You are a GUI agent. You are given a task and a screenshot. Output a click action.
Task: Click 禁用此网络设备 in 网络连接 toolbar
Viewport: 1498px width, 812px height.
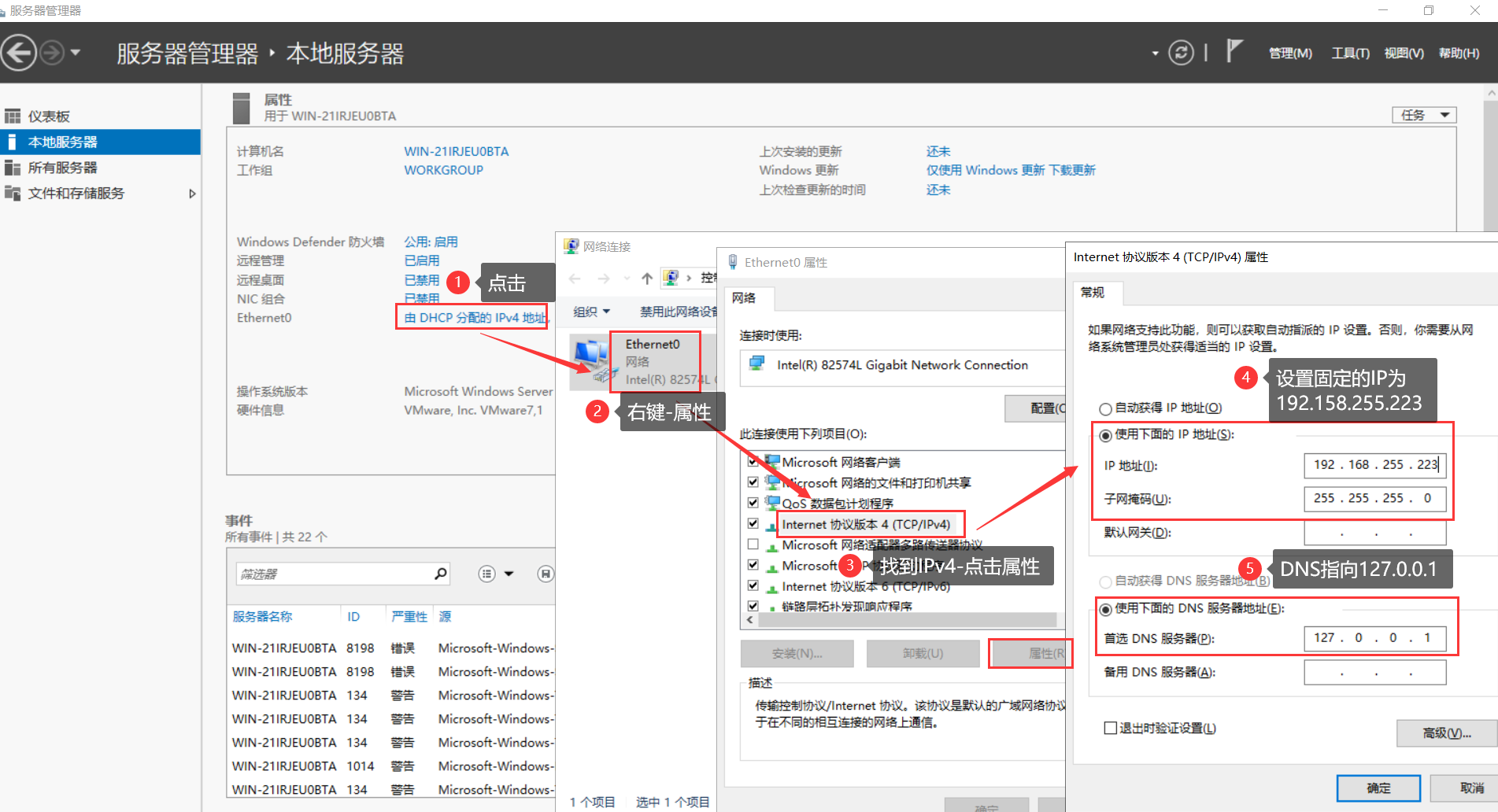point(678,312)
